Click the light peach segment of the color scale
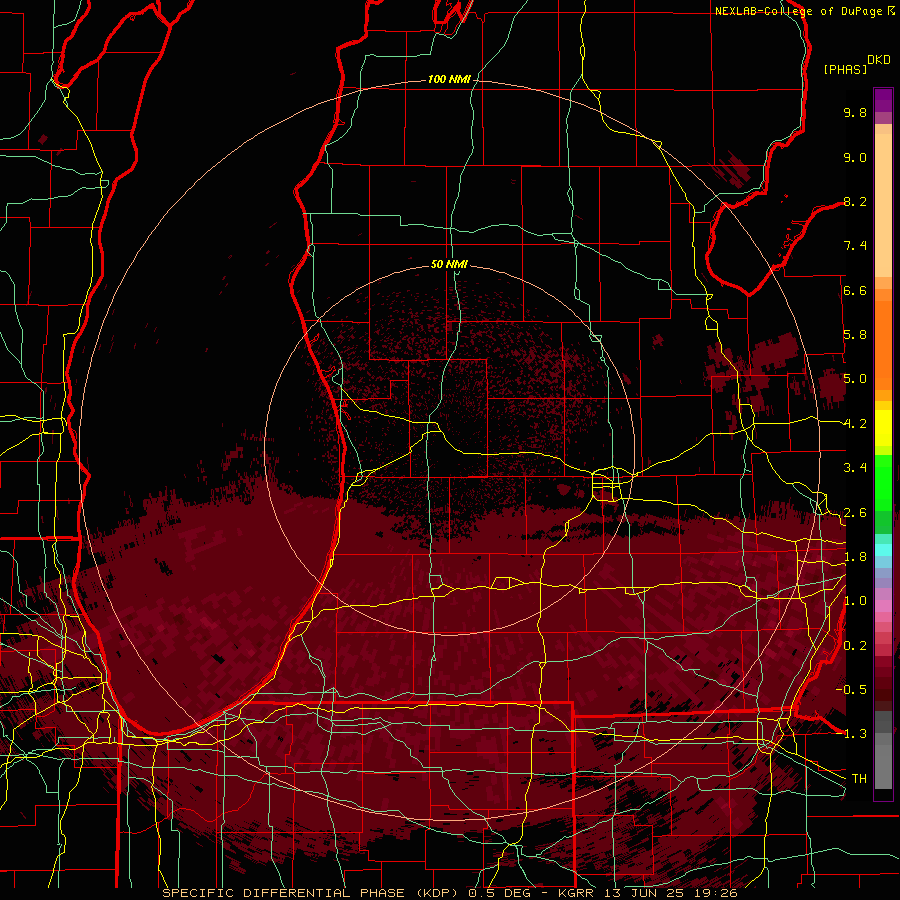 883,207
